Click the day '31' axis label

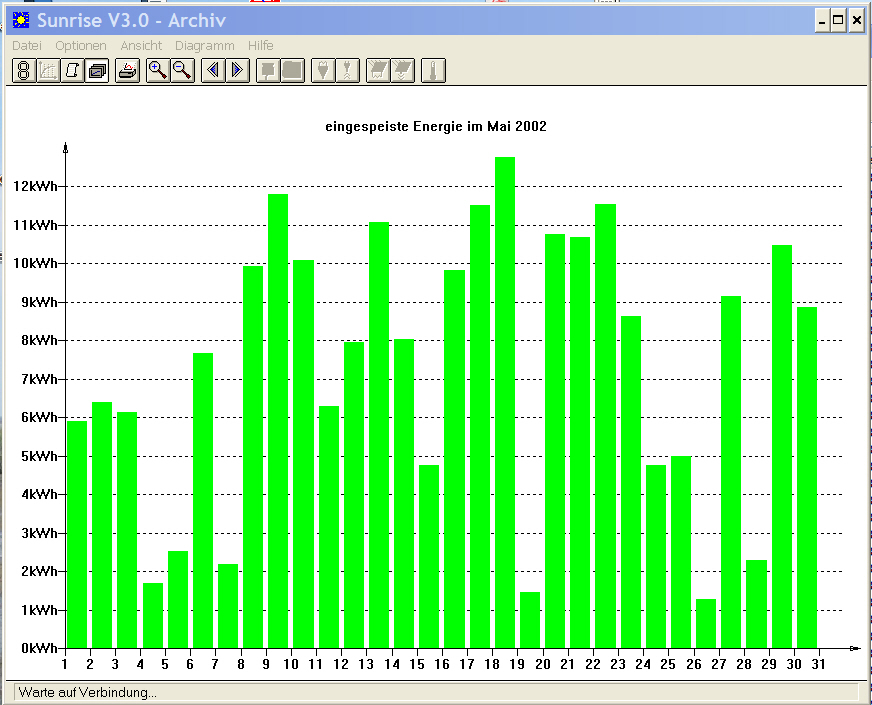pyautogui.click(x=818, y=664)
